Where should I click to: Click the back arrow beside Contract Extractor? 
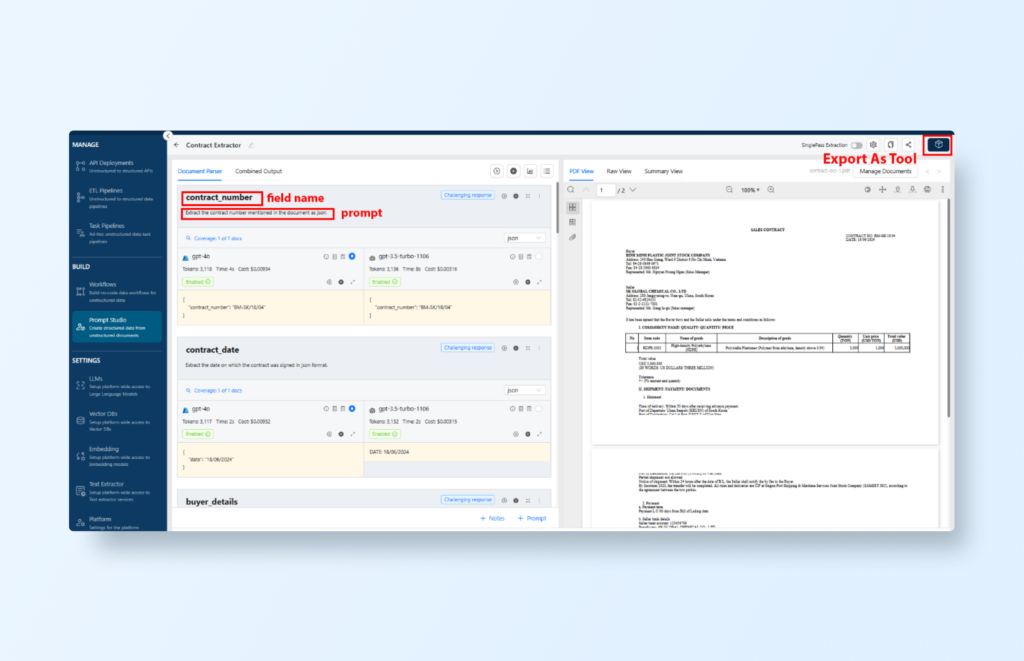[177, 145]
